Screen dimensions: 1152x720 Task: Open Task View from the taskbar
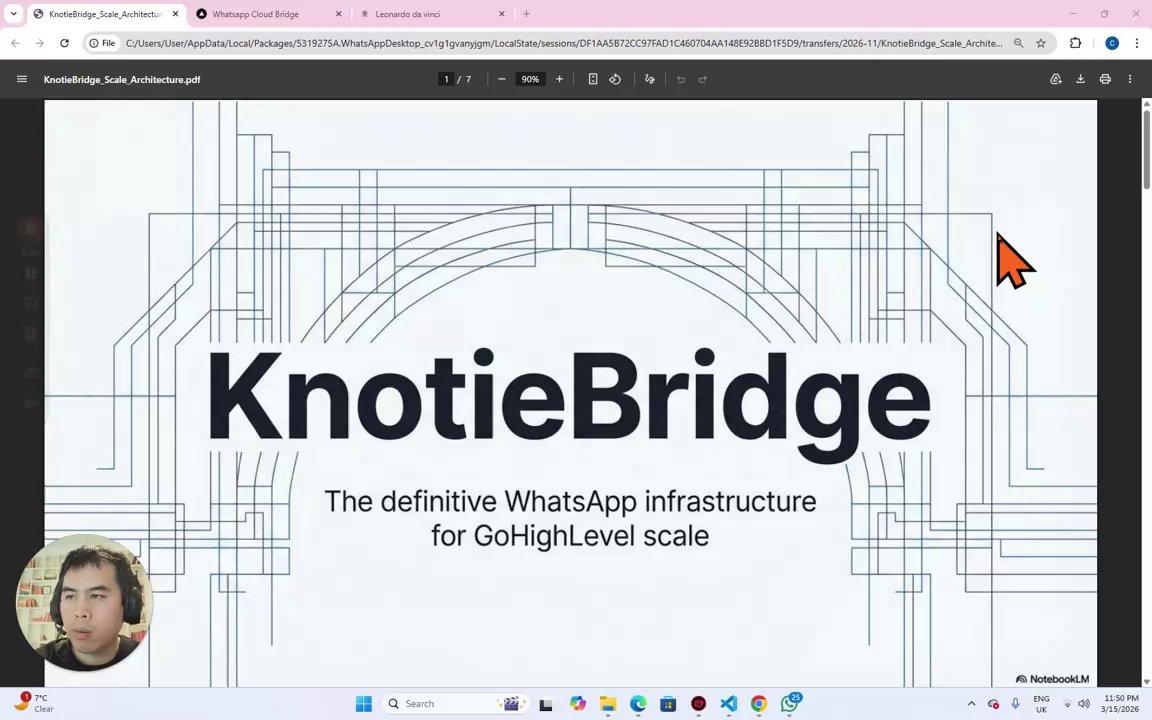546,704
